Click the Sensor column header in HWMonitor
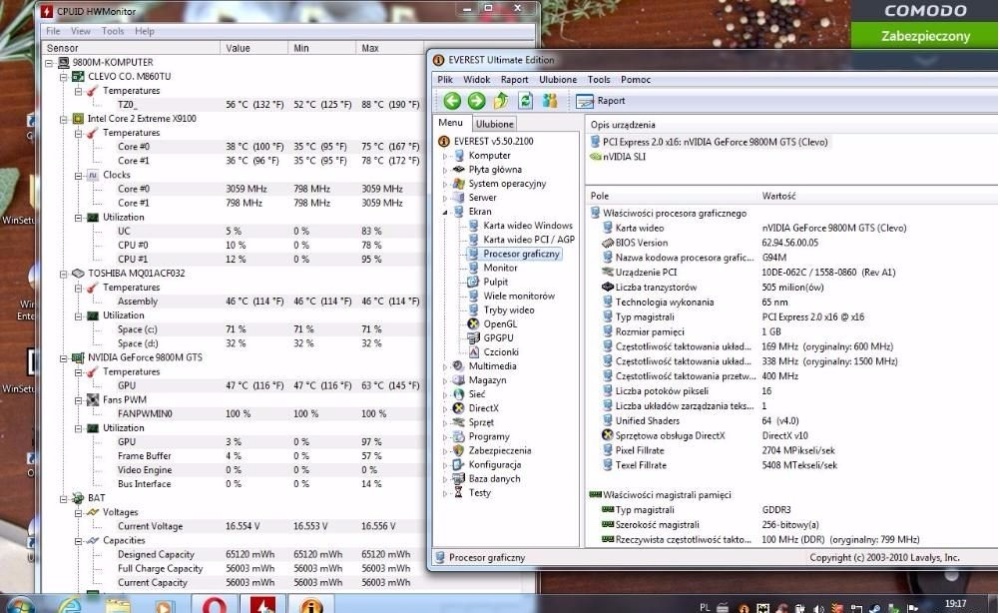Viewport: 1000px width, 613px height. click(x=131, y=48)
